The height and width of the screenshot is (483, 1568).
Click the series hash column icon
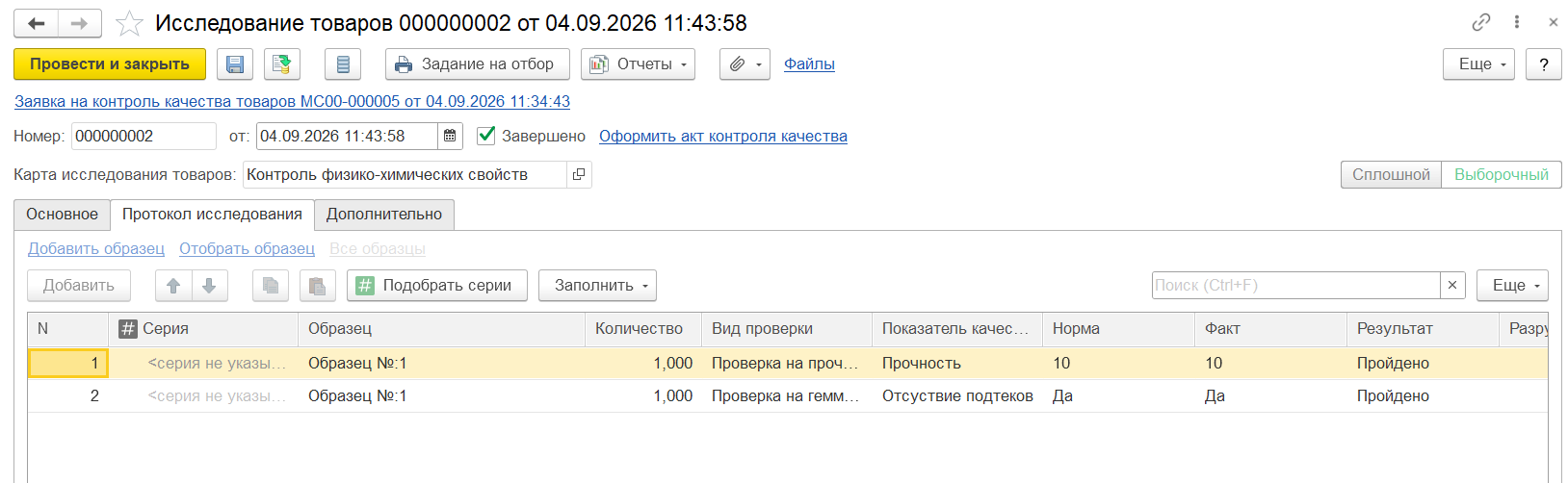tap(128, 329)
